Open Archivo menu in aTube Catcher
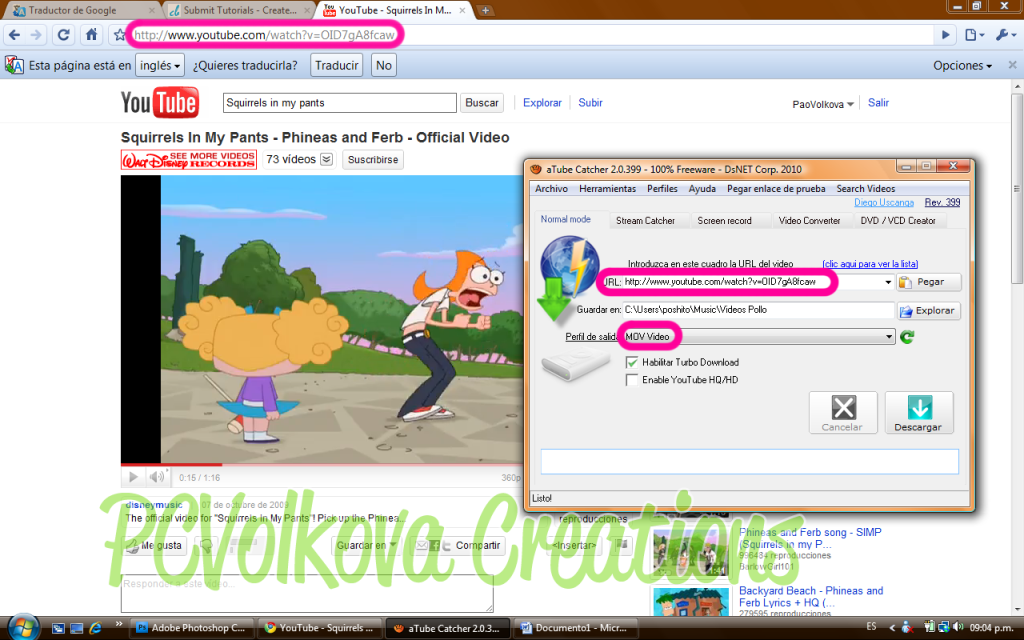This screenshot has width=1024, height=640. click(x=551, y=189)
